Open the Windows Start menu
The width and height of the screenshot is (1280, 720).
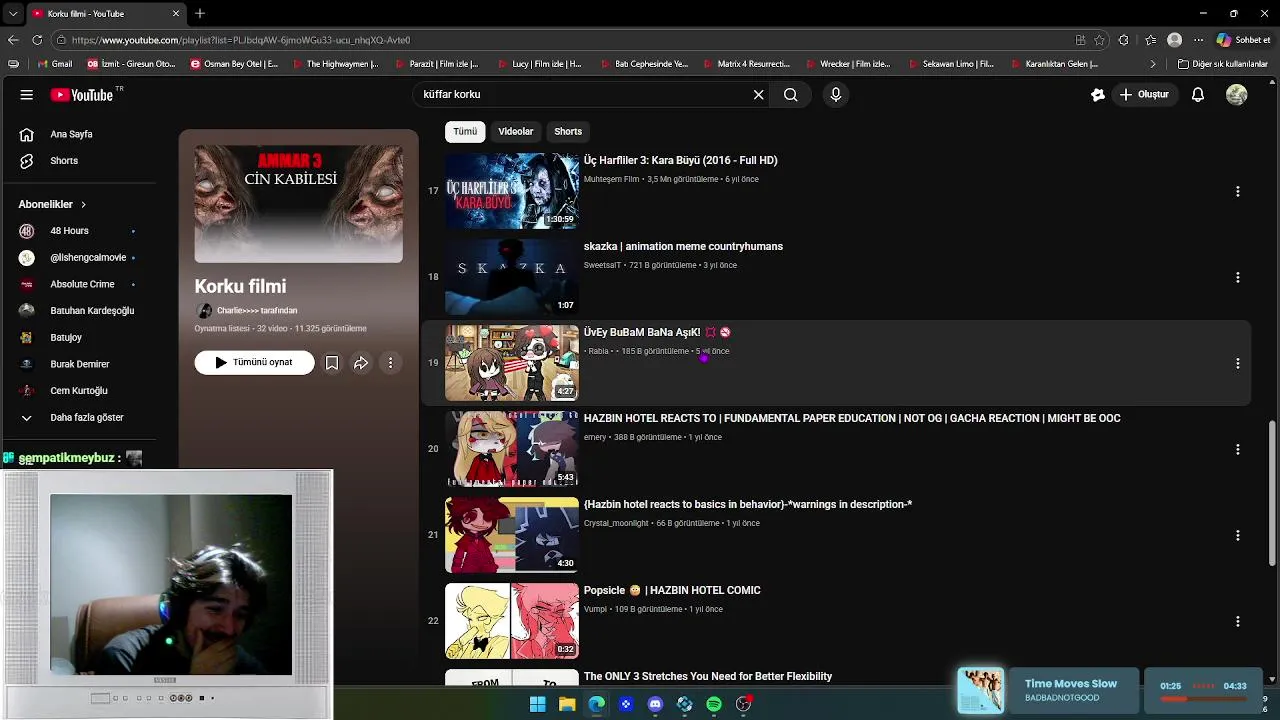(538, 704)
